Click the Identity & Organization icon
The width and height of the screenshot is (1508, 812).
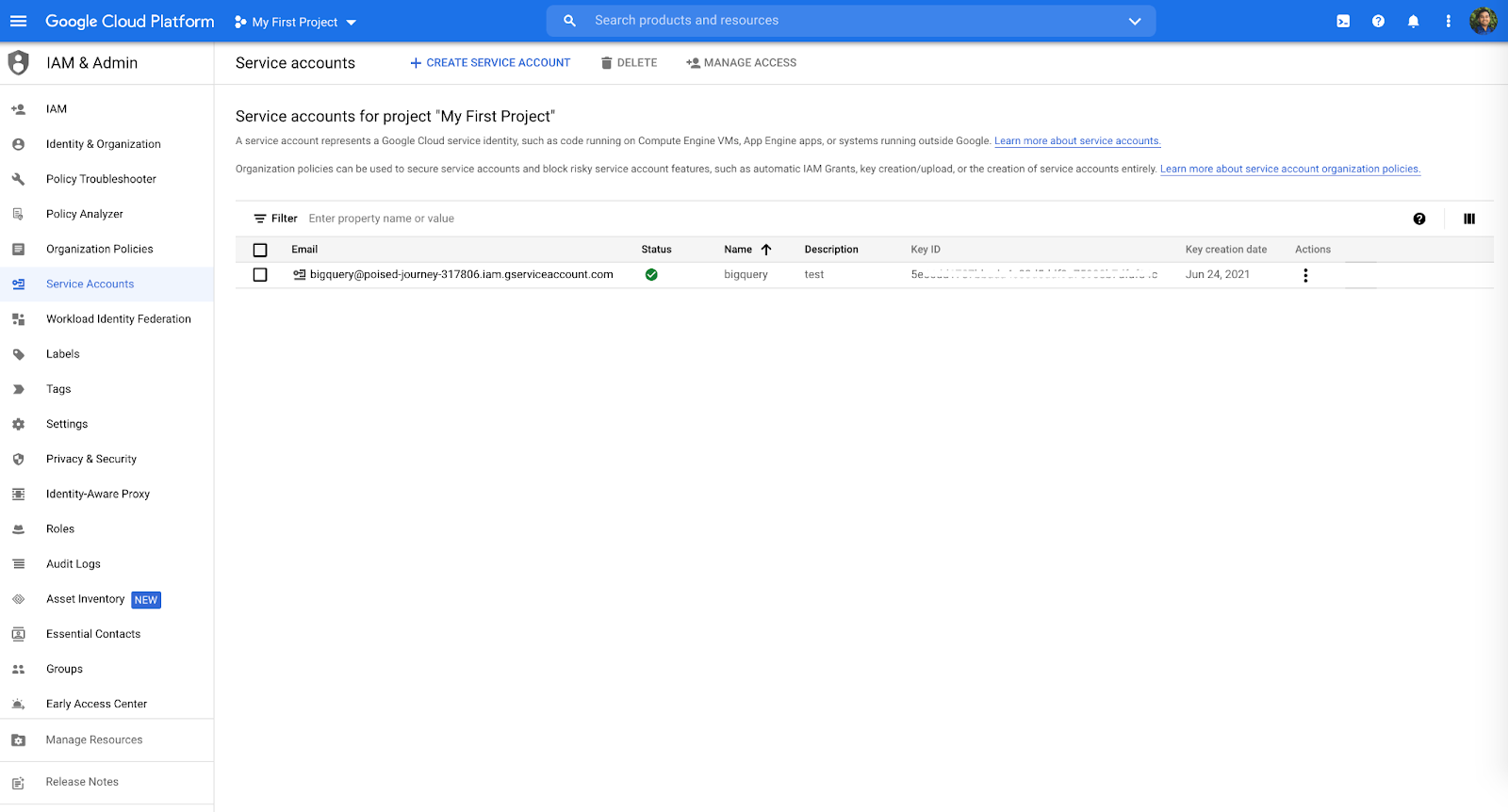(x=18, y=144)
